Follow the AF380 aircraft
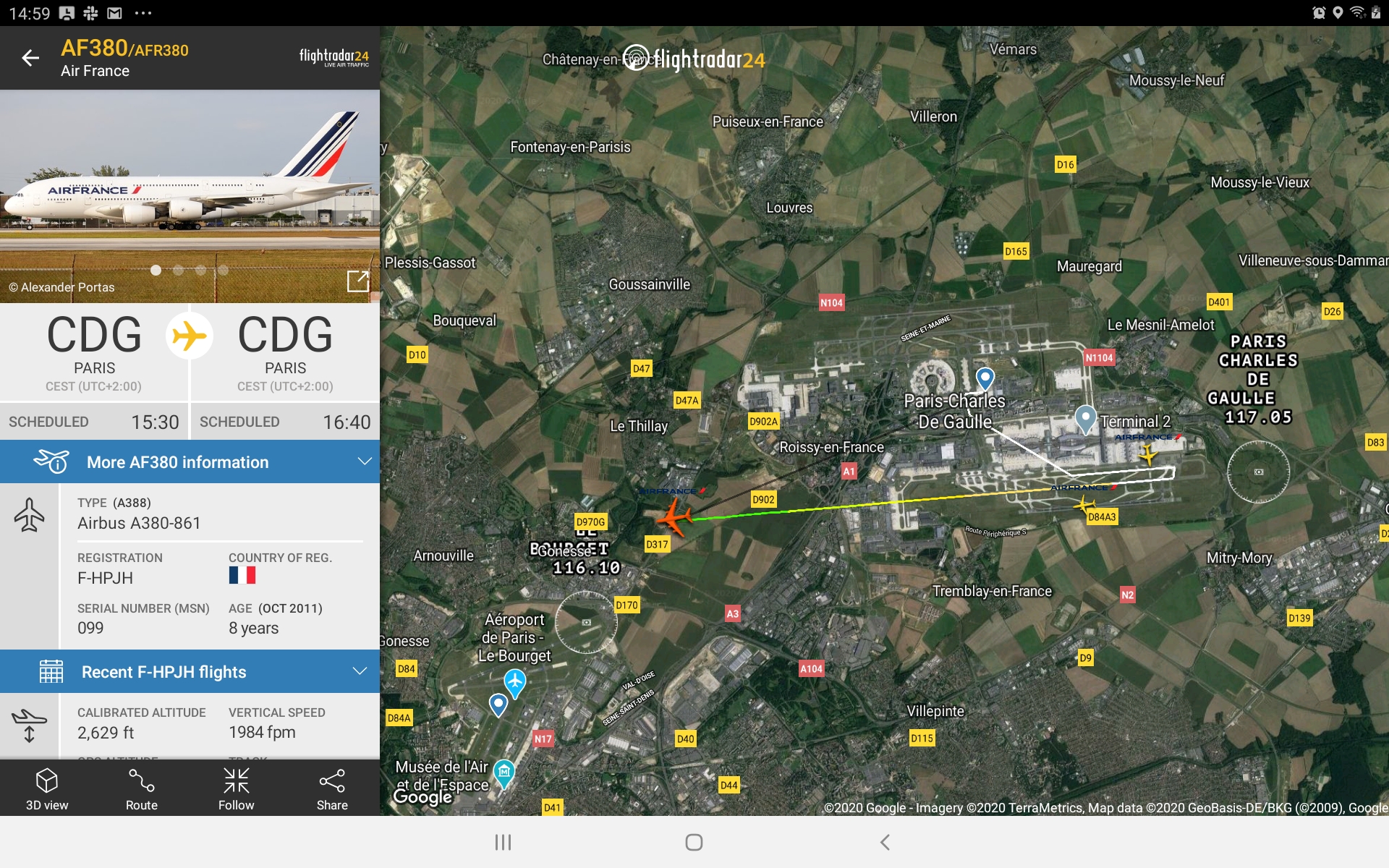This screenshot has width=1389, height=868. (x=237, y=789)
